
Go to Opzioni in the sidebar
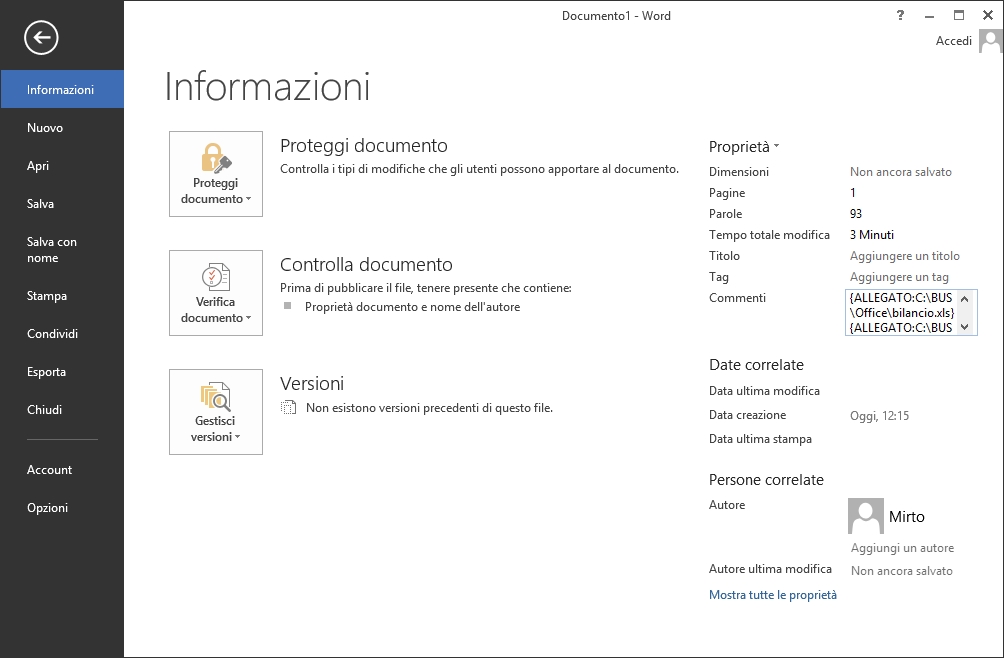click(x=48, y=508)
